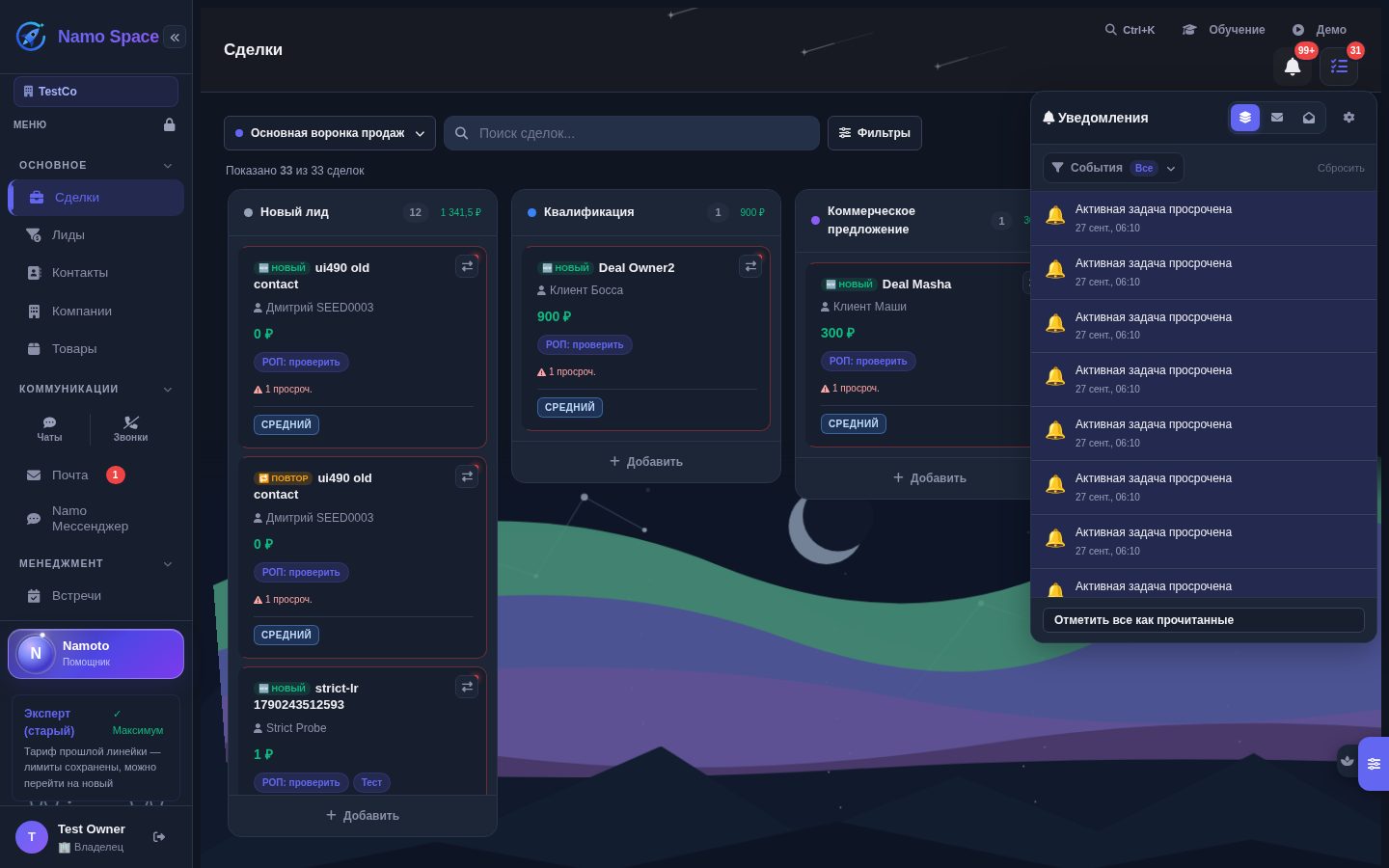Open Встречи in the sidebar

click(95, 596)
